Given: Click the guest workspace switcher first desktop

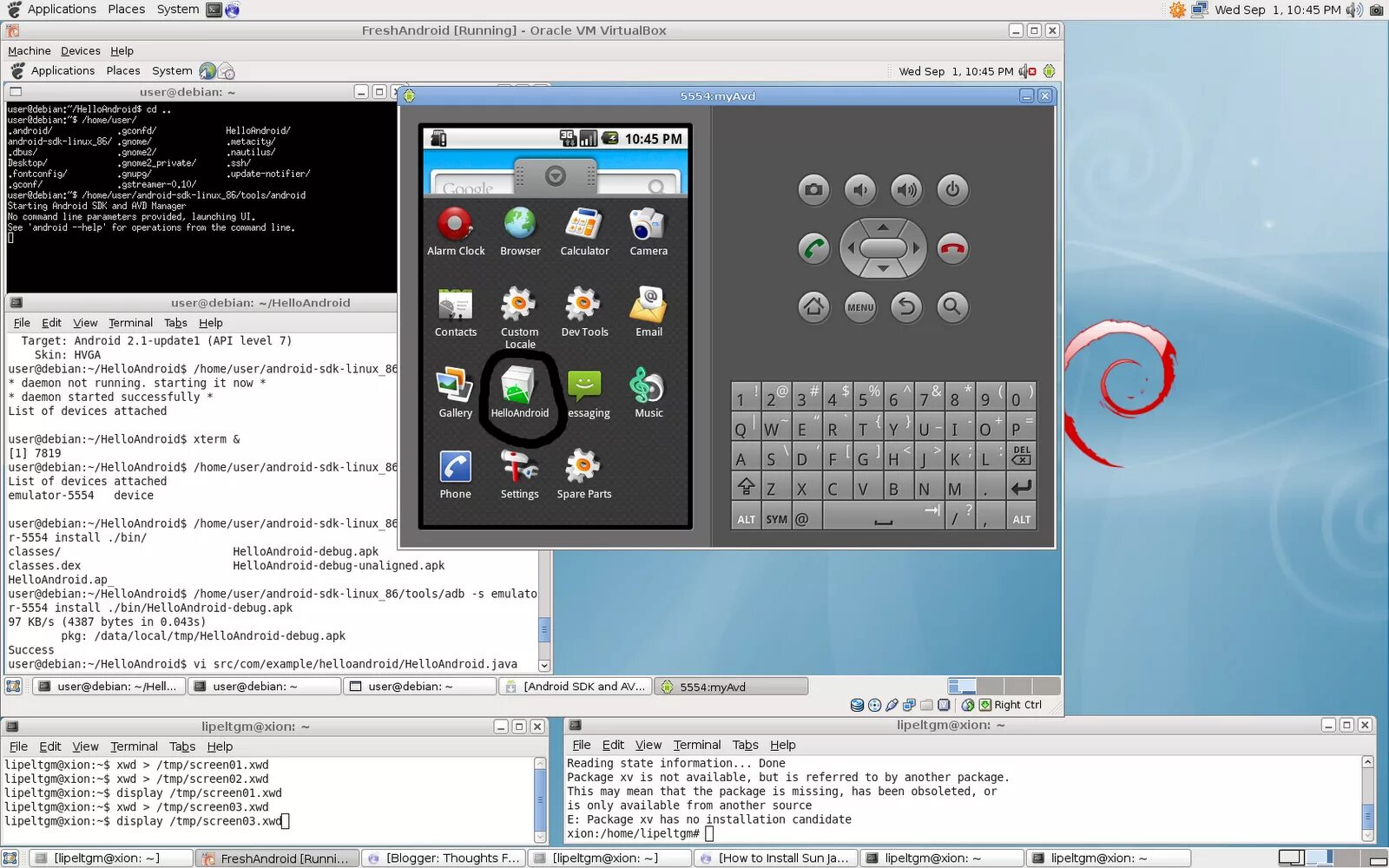Looking at the screenshot, I should point(962,687).
